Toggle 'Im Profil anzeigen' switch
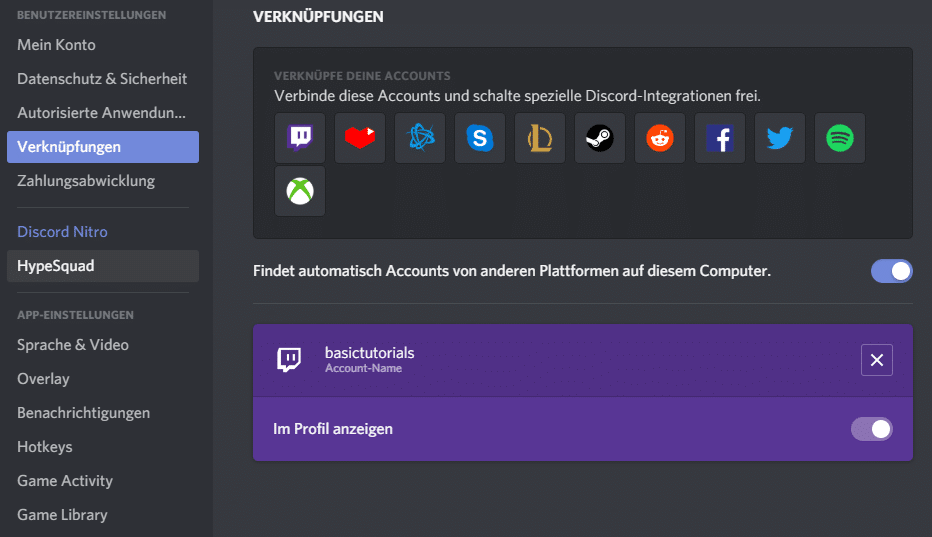The image size is (932, 537). click(871, 429)
